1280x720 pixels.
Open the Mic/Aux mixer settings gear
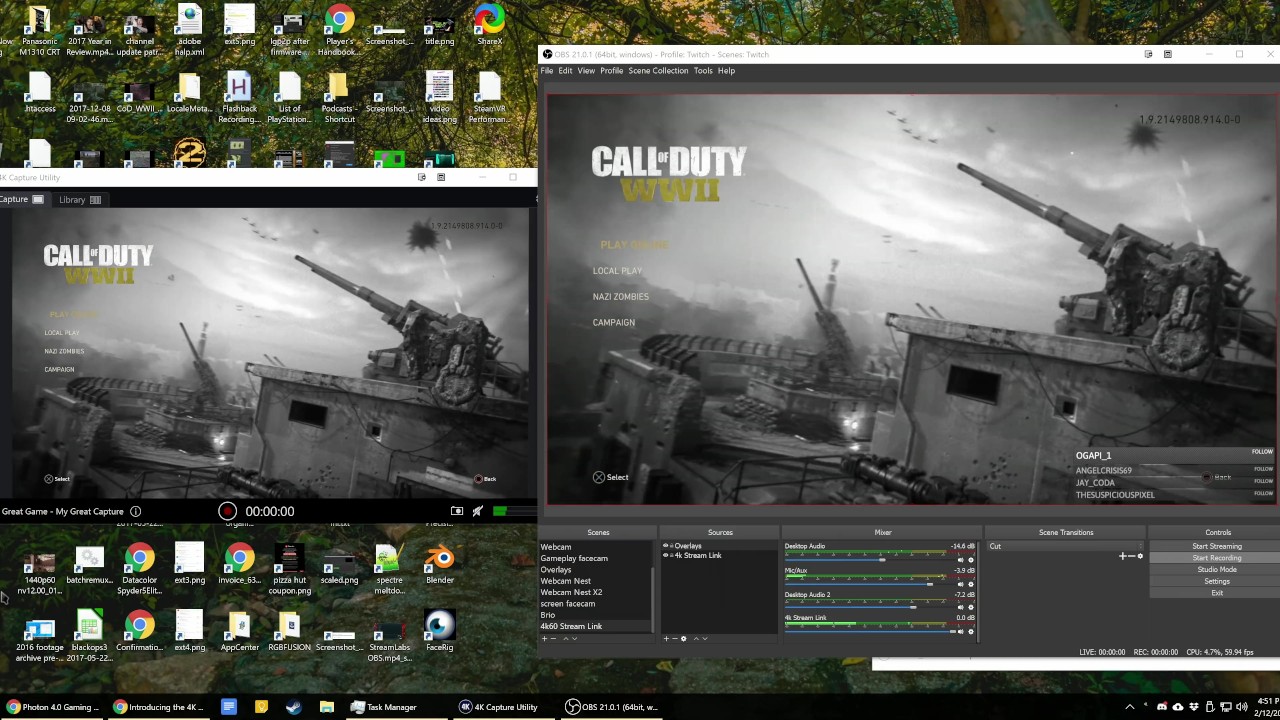970,584
